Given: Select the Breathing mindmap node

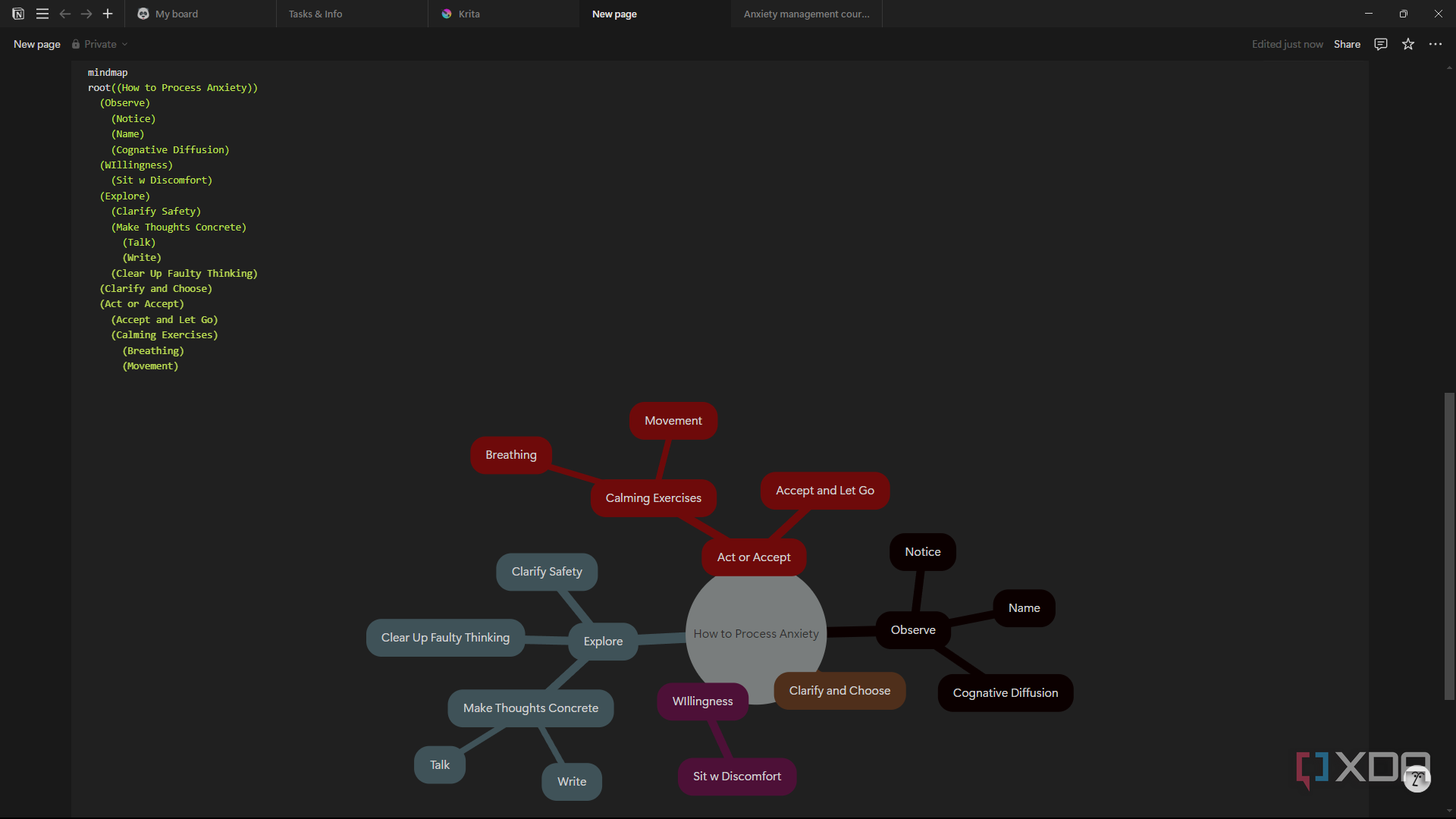Looking at the screenshot, I should [x=511, y=455].
